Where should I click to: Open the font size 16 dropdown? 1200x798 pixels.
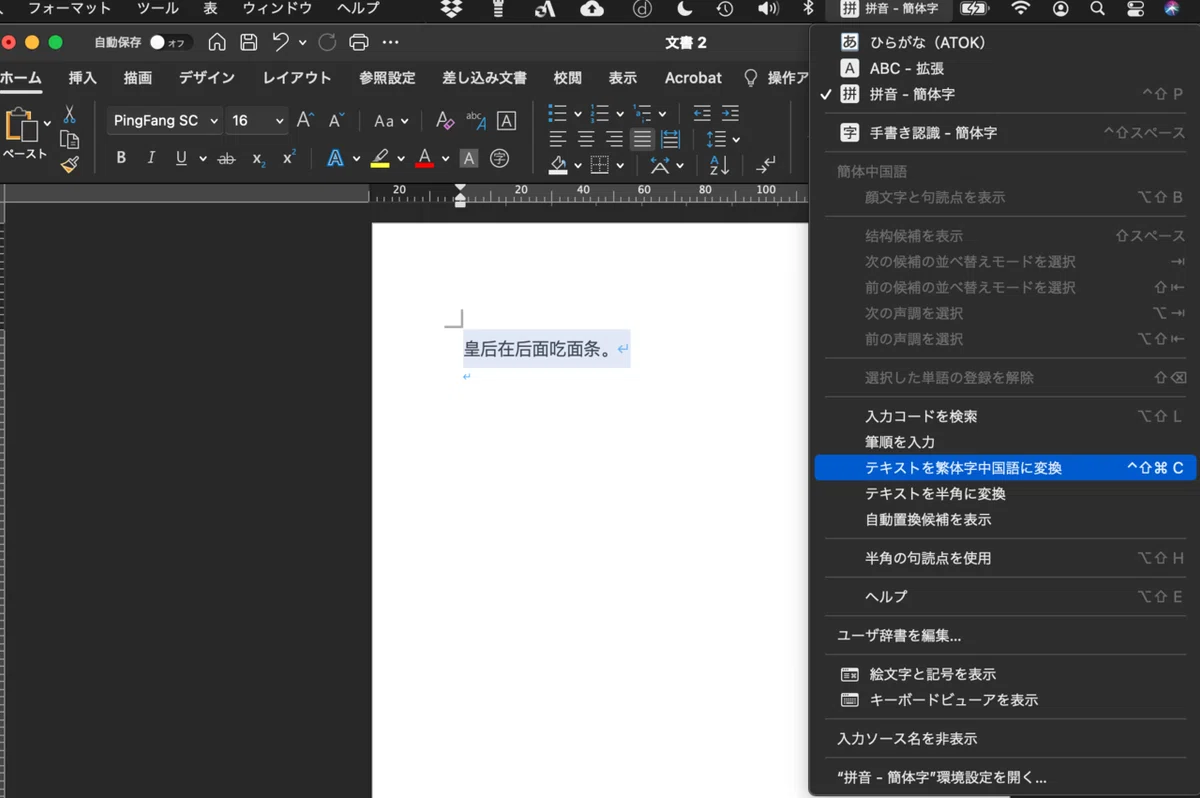[x=278, y=121]
